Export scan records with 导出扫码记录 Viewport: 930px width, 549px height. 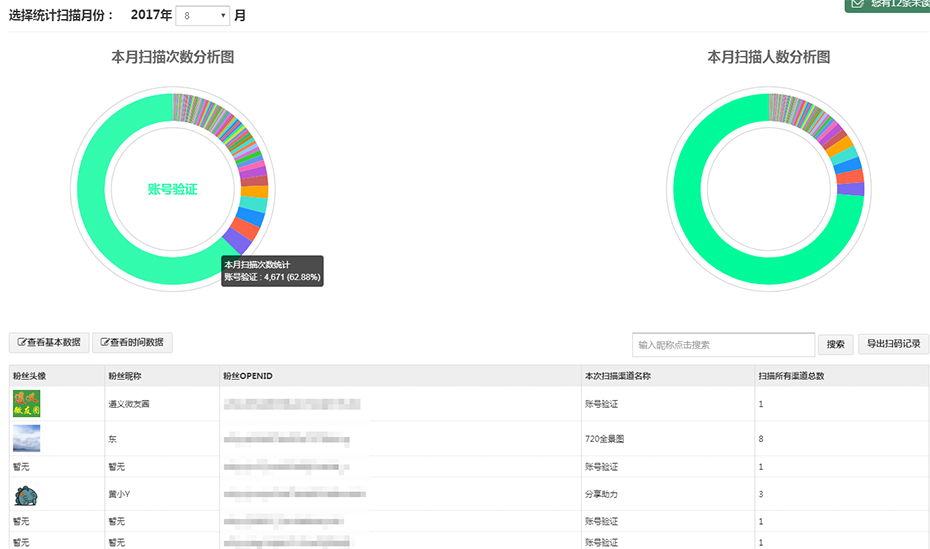(893, 345)
